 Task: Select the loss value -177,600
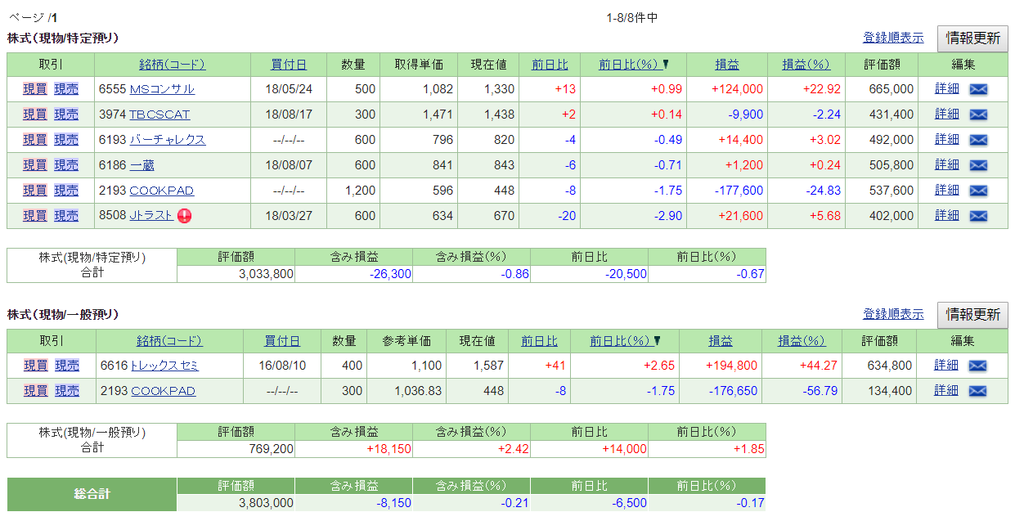[x=739, y=191]
